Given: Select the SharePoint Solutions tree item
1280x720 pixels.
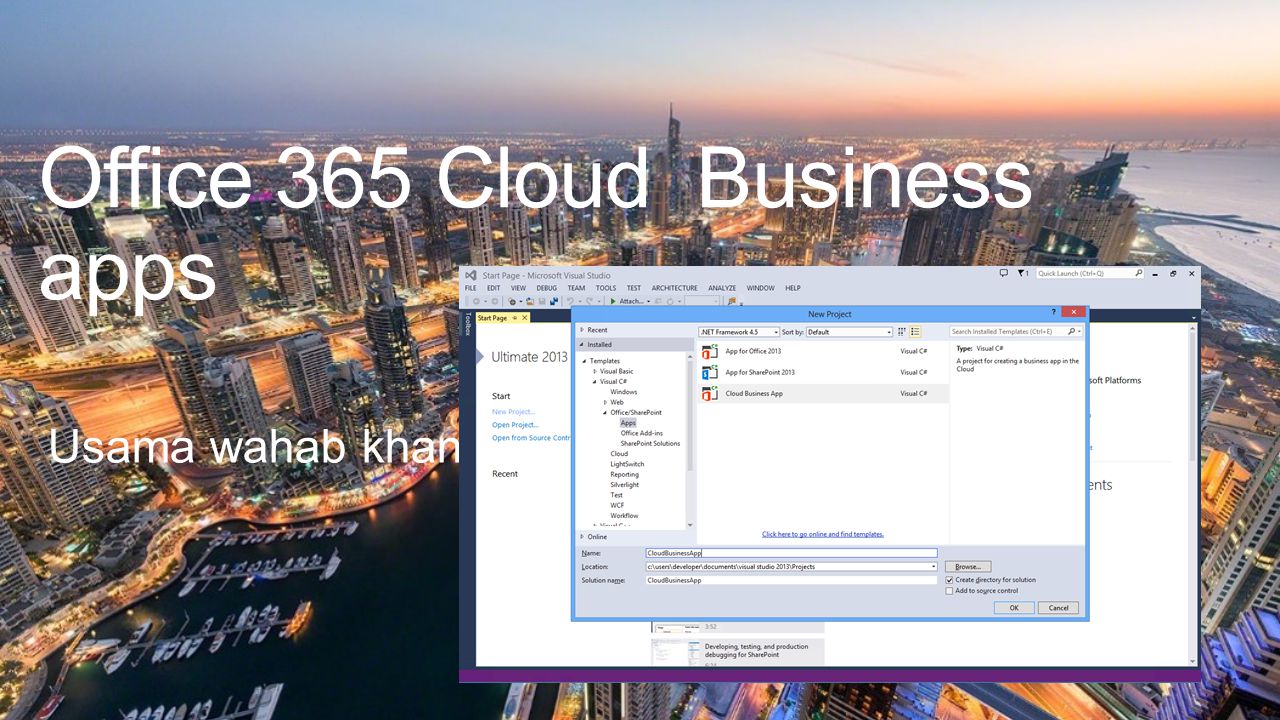Looking at the screenshot, I should [650, 444].
